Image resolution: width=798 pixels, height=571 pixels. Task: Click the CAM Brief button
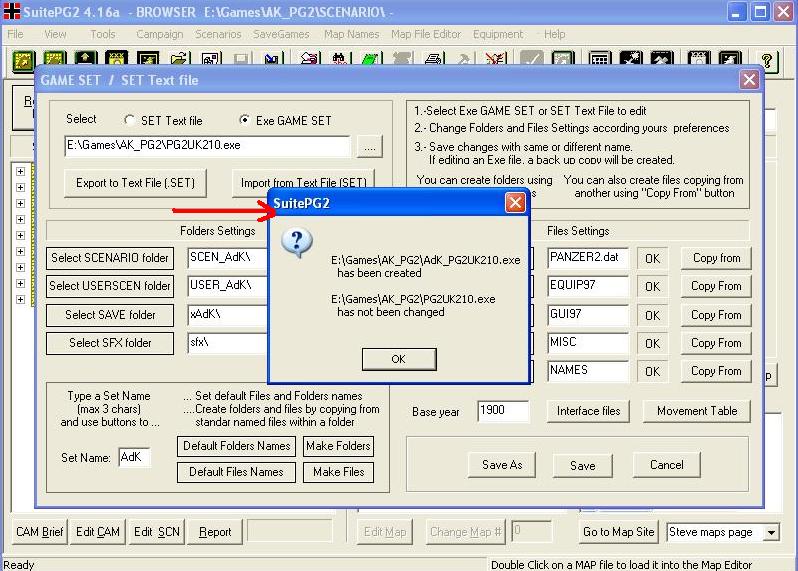click(x=39, y=532)
